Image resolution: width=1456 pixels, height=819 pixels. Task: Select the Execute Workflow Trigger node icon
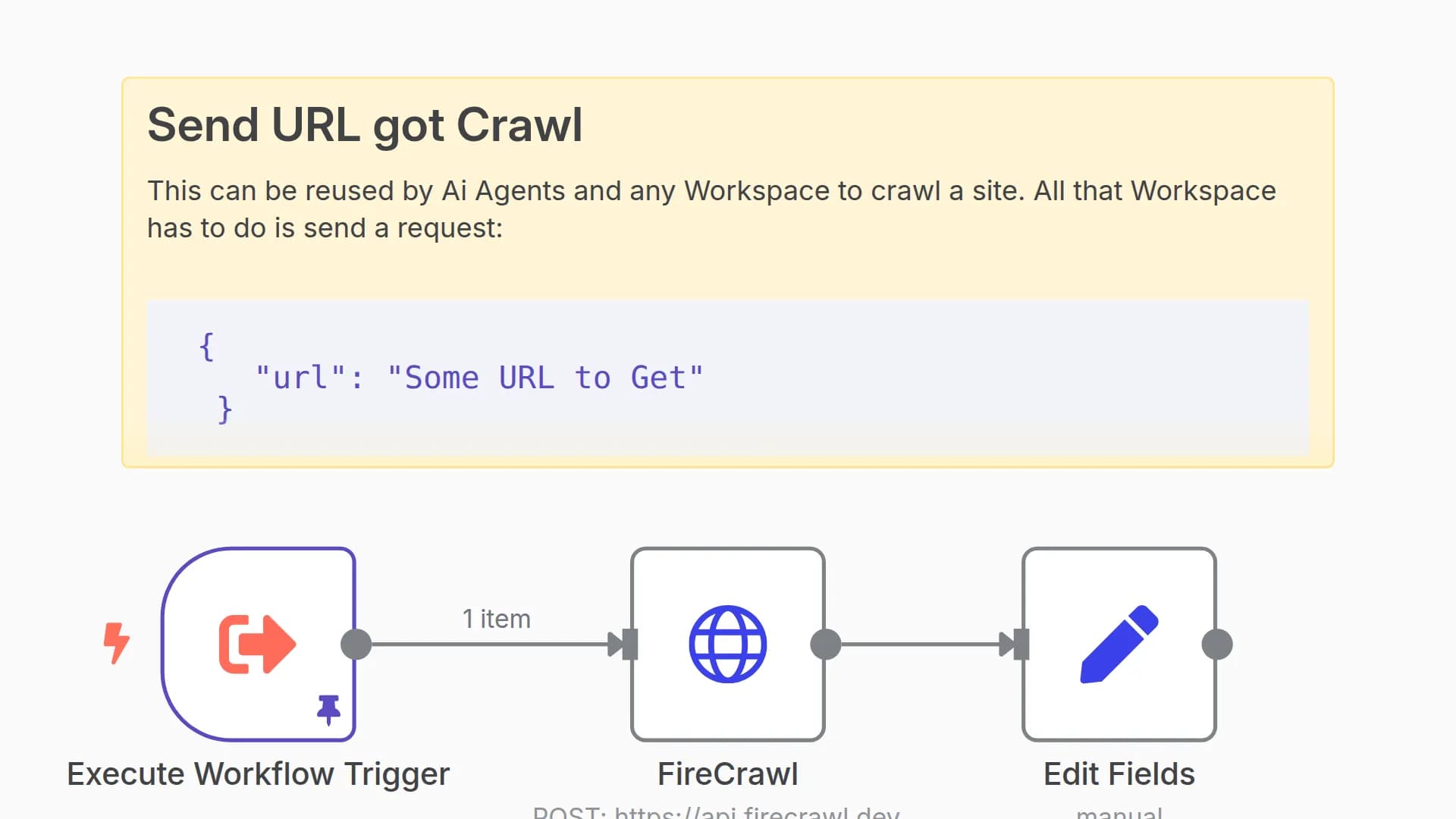pyautogui.click(x=258, y=645)
